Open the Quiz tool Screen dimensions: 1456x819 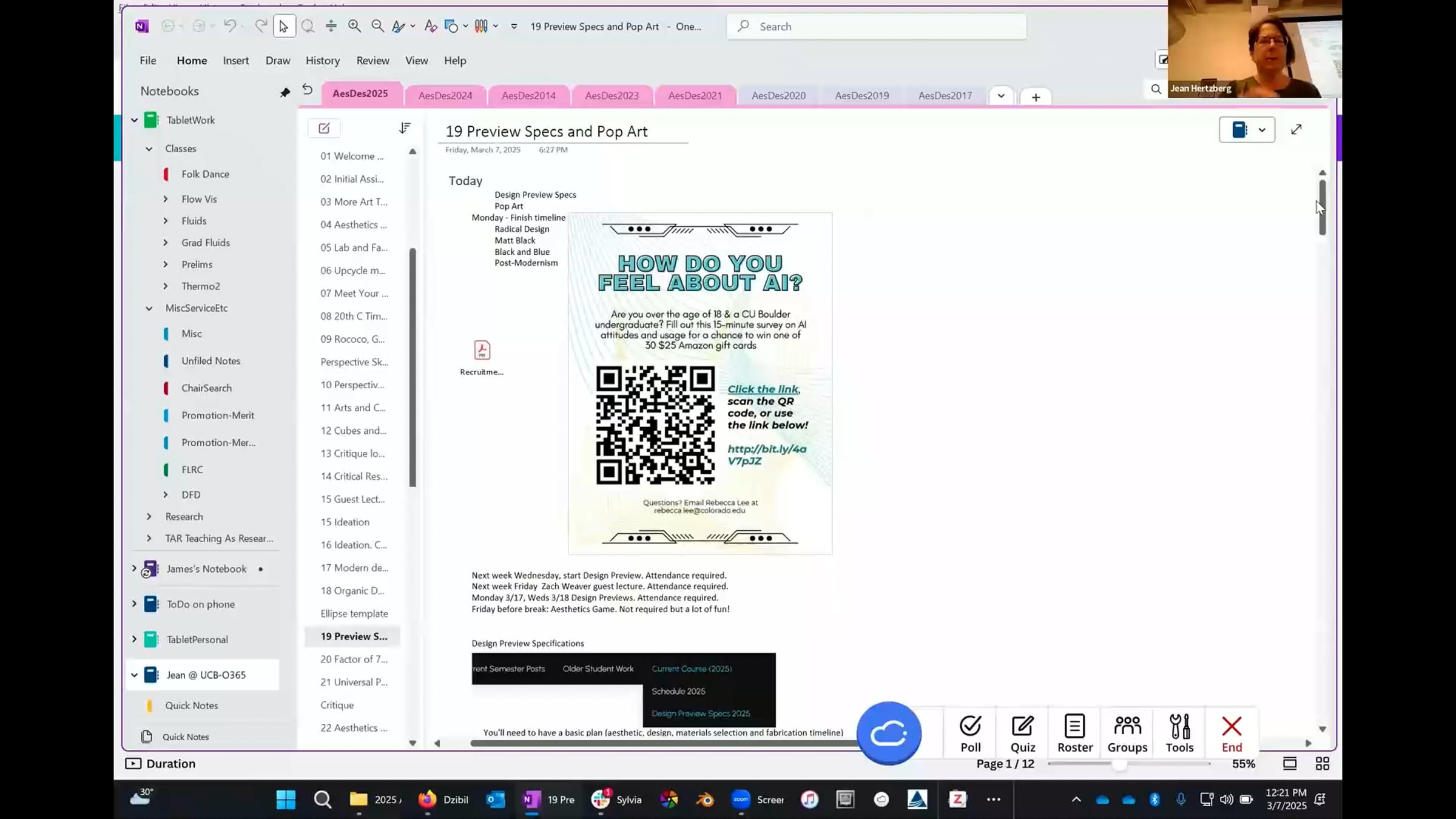pos(1023,733)
